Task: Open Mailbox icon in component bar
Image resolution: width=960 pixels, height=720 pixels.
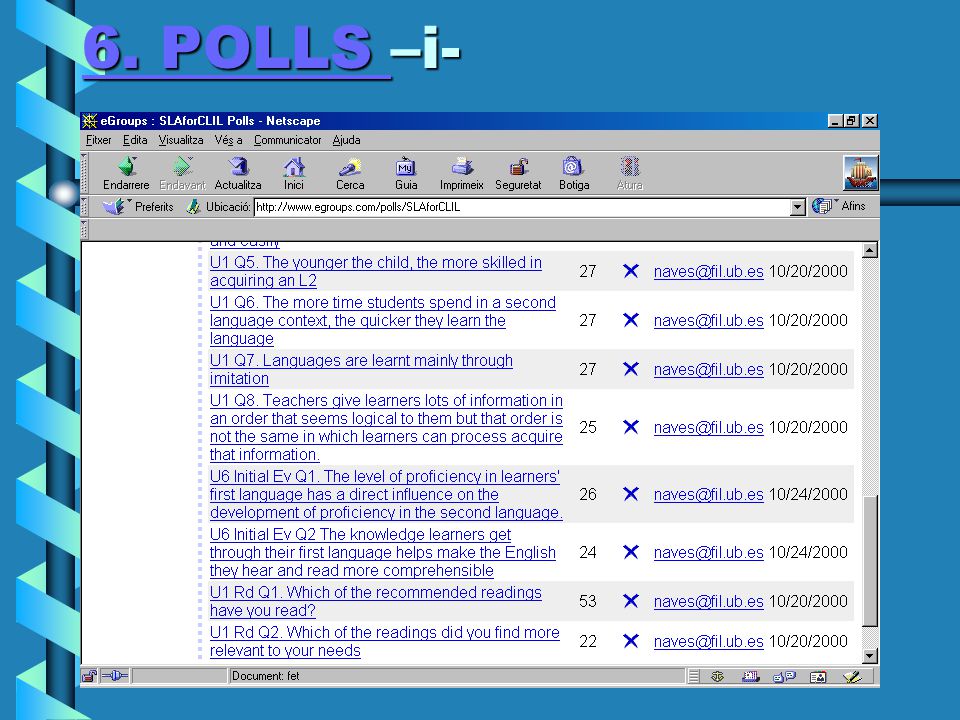Action: (751, 677)
